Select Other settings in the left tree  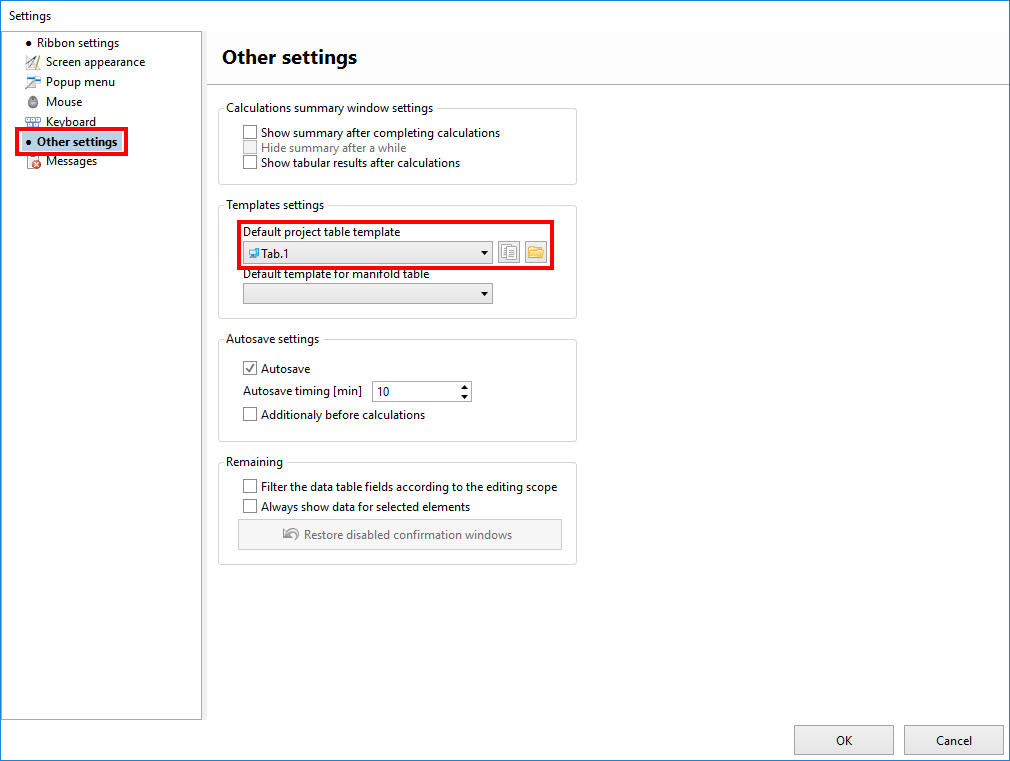77,142
